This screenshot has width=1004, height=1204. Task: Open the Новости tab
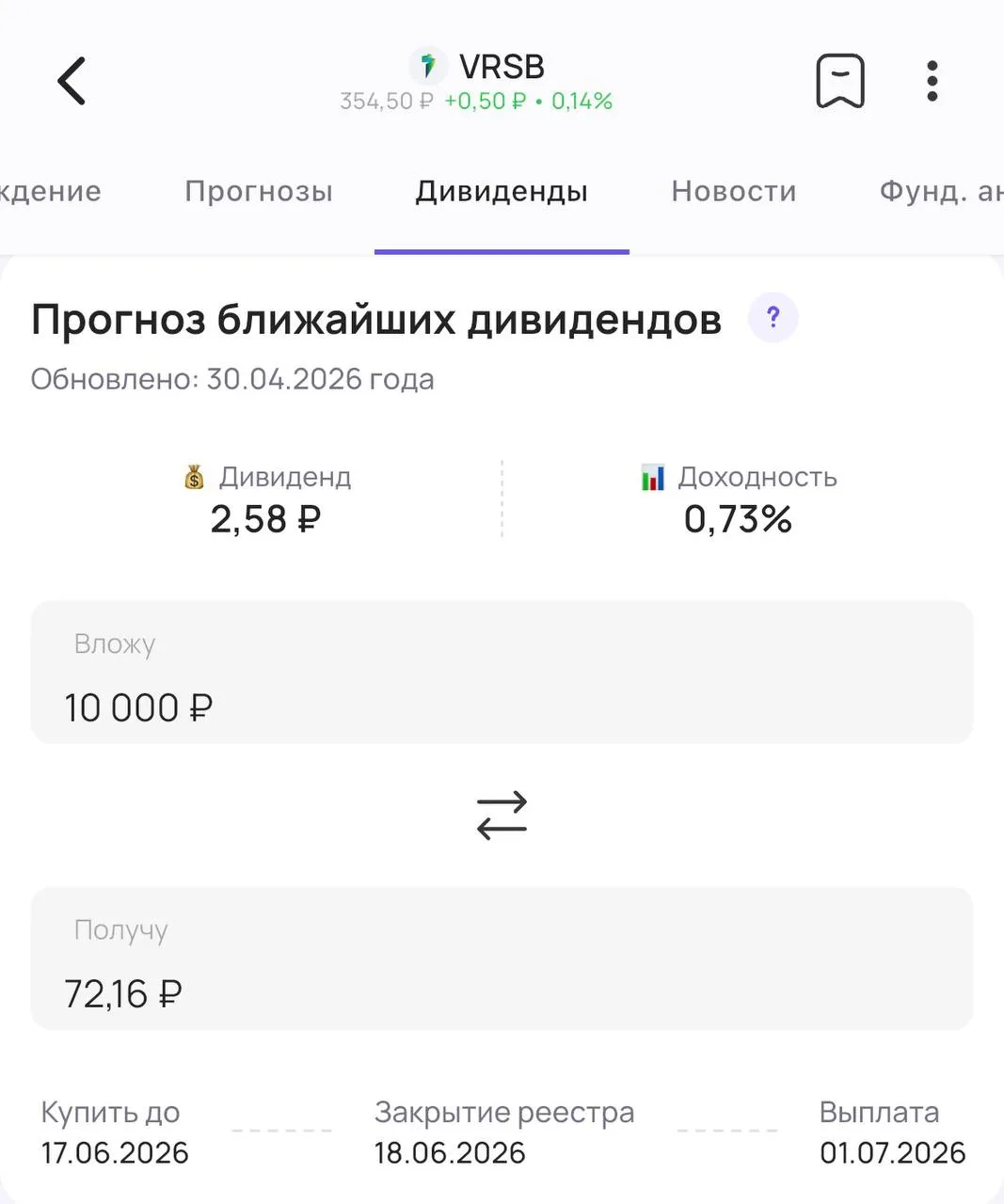734,191
